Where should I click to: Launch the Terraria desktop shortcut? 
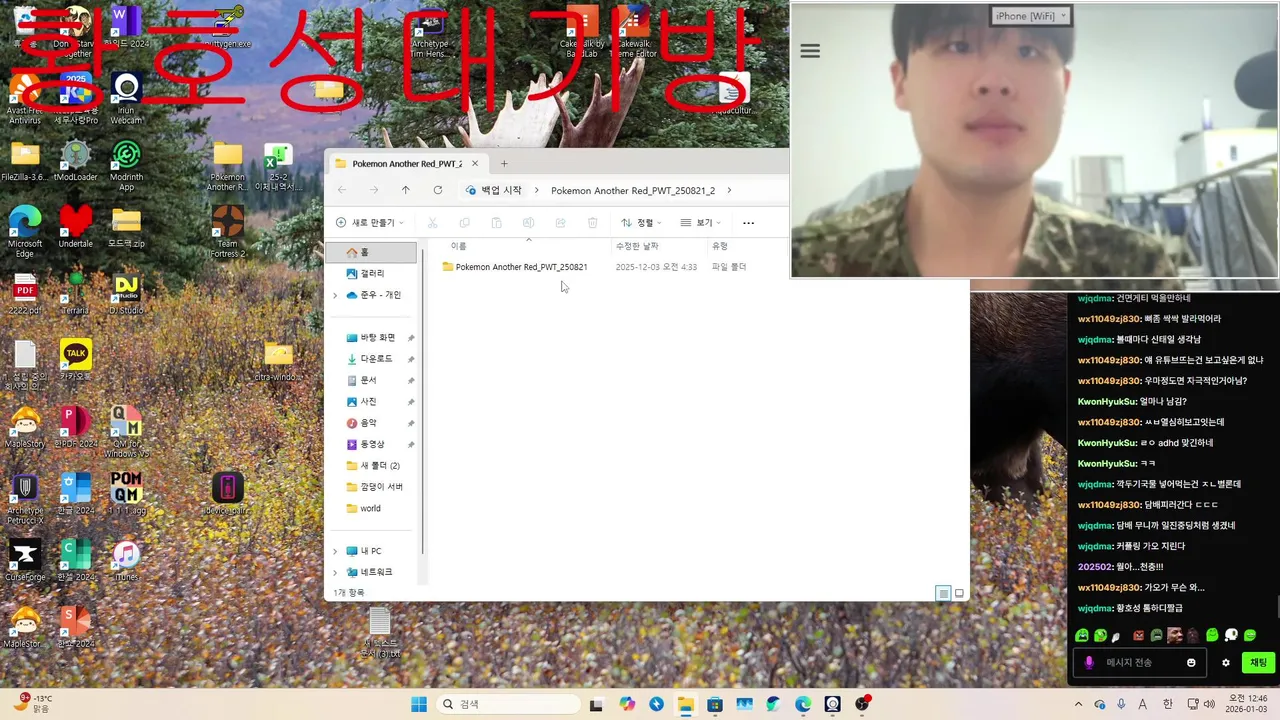pyautogui.click(x=75, y=295)
